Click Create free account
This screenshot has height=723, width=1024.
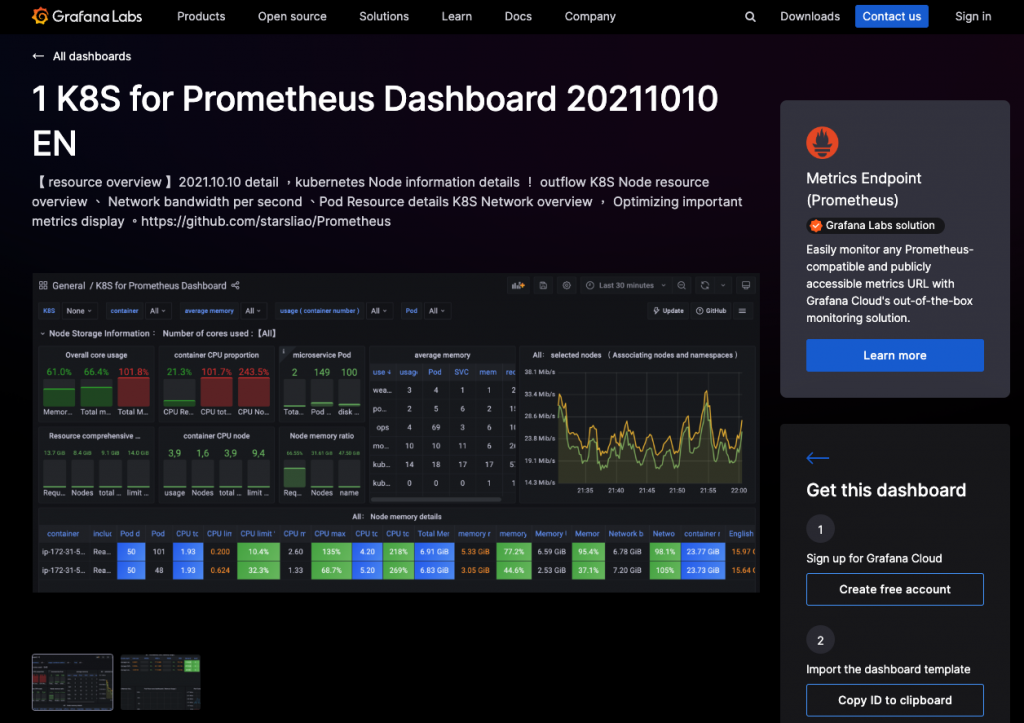tap(895, 589)
